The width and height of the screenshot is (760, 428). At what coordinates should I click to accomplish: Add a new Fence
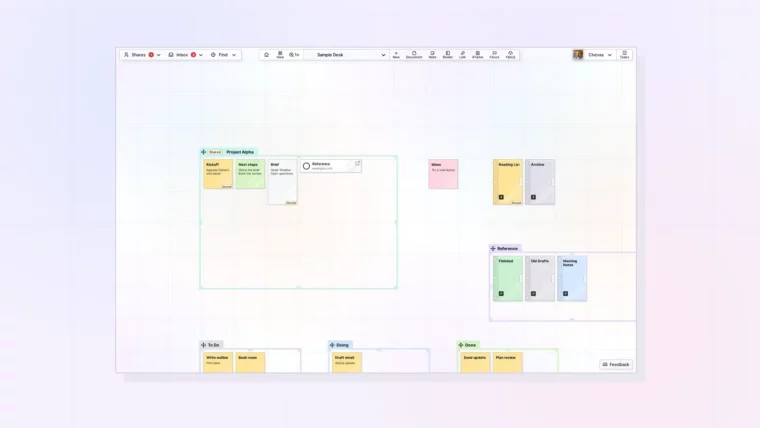tap(494, 55)
